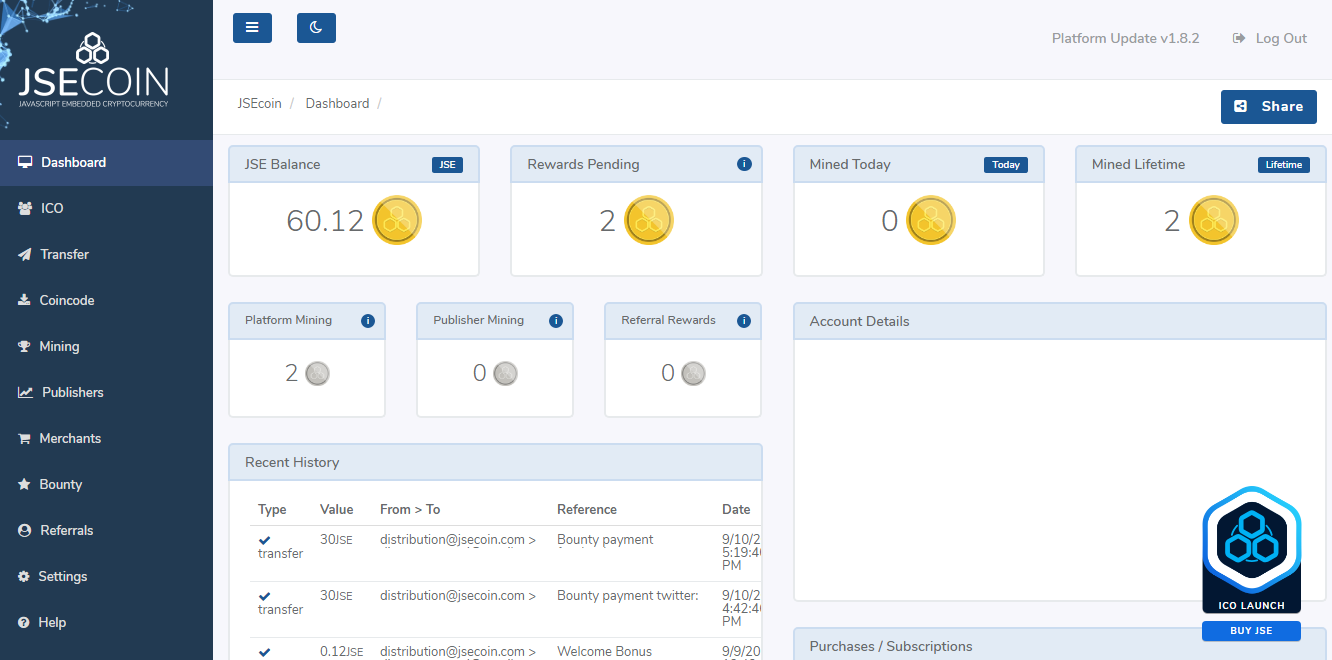Click Platform Mining info icon

[x=368, y=321]
